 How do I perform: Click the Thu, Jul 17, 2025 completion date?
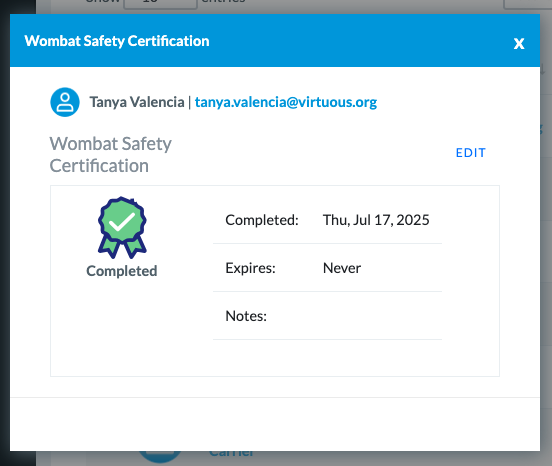click(x=376, y=220)
